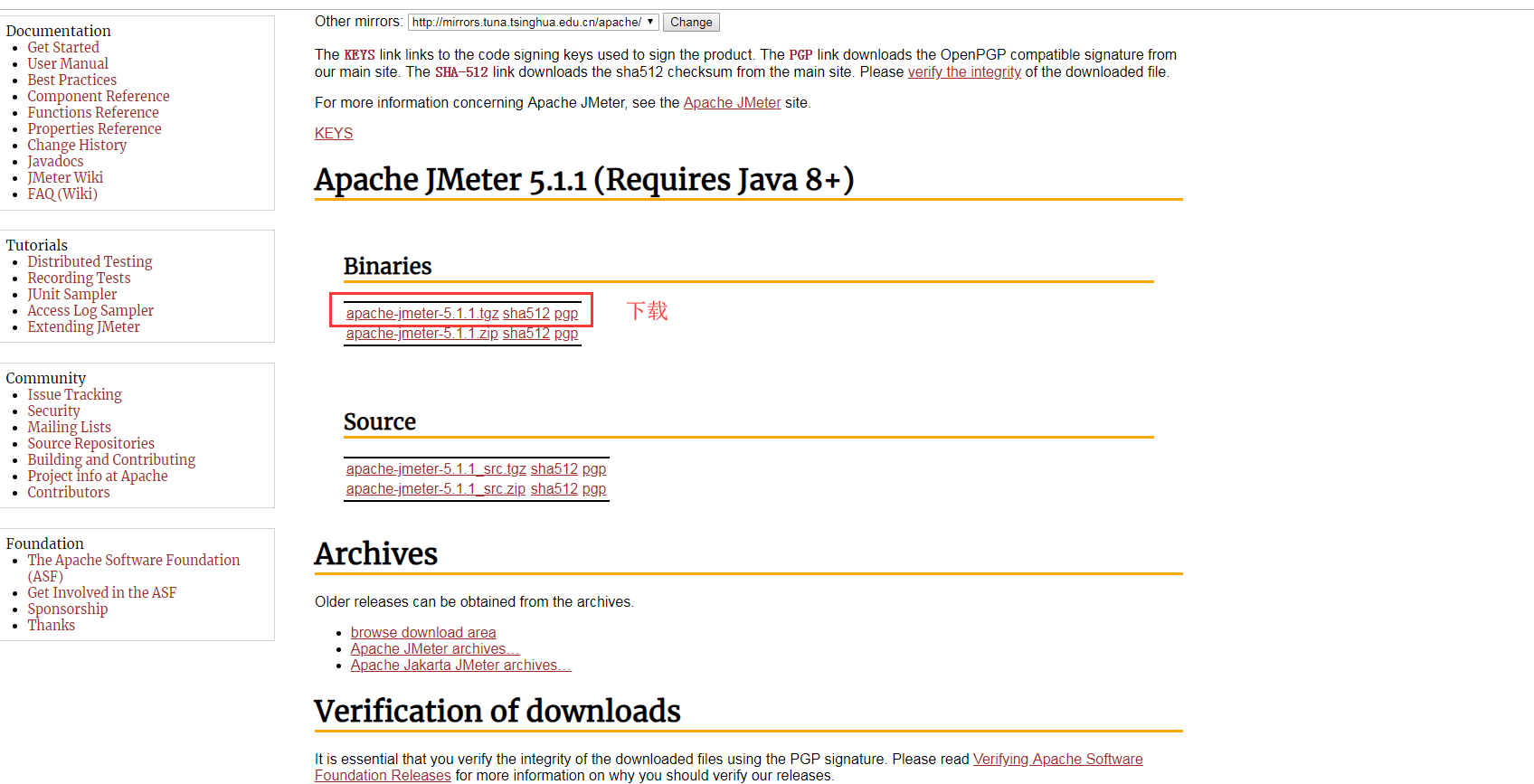Open Change History sidebar link
Image resolution: width=1534 pixels, height=784 pixels.
click(x=77, y=145)
